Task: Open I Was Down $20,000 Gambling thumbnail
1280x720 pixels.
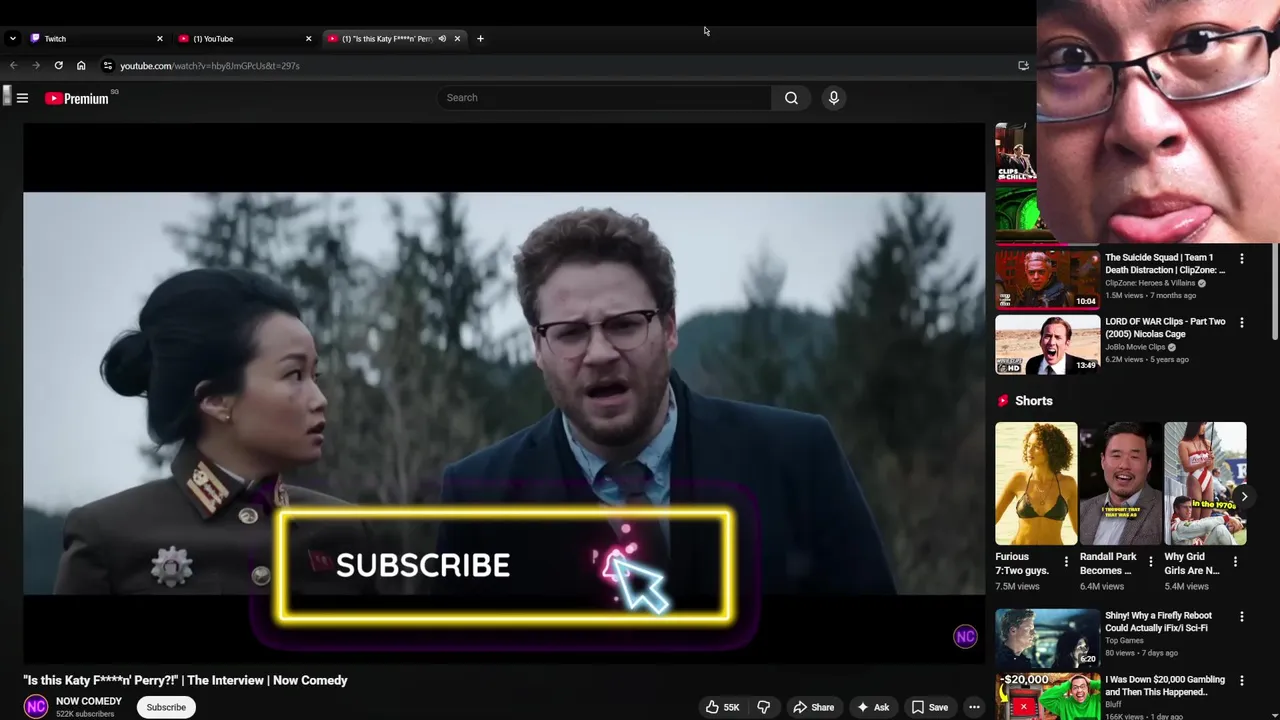Action: tap(1047, 696)
